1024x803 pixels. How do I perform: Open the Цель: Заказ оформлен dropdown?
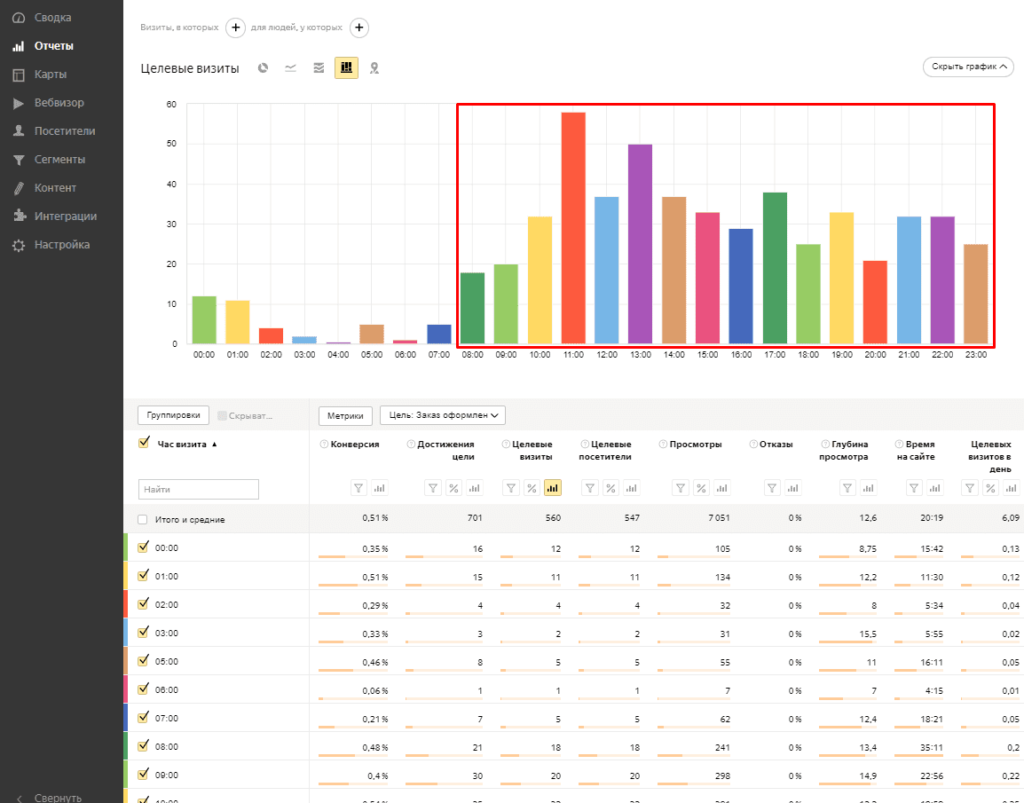click(x=442, y=415)
